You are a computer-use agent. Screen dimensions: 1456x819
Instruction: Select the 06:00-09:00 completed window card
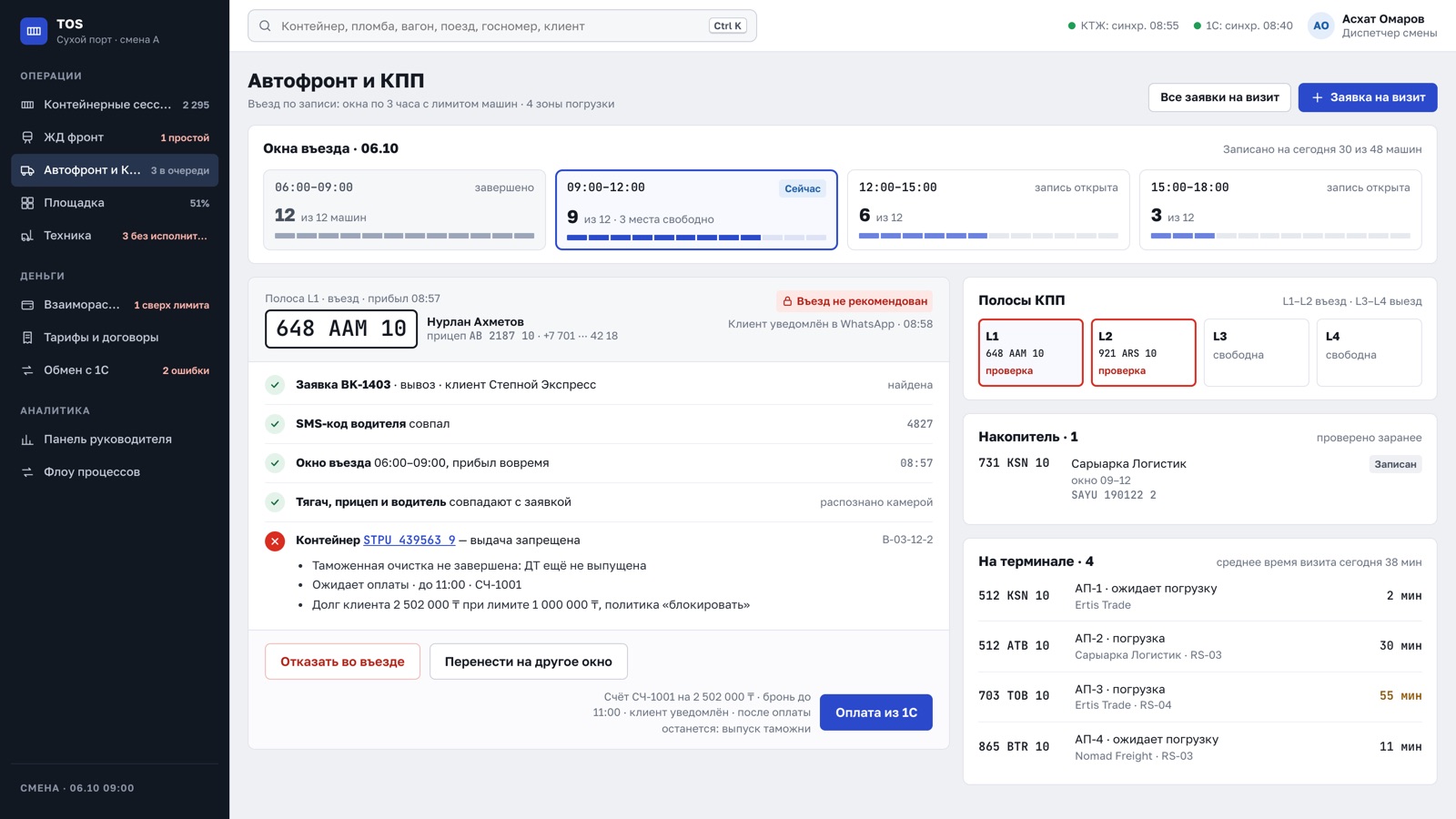click(x=404, y=209)
